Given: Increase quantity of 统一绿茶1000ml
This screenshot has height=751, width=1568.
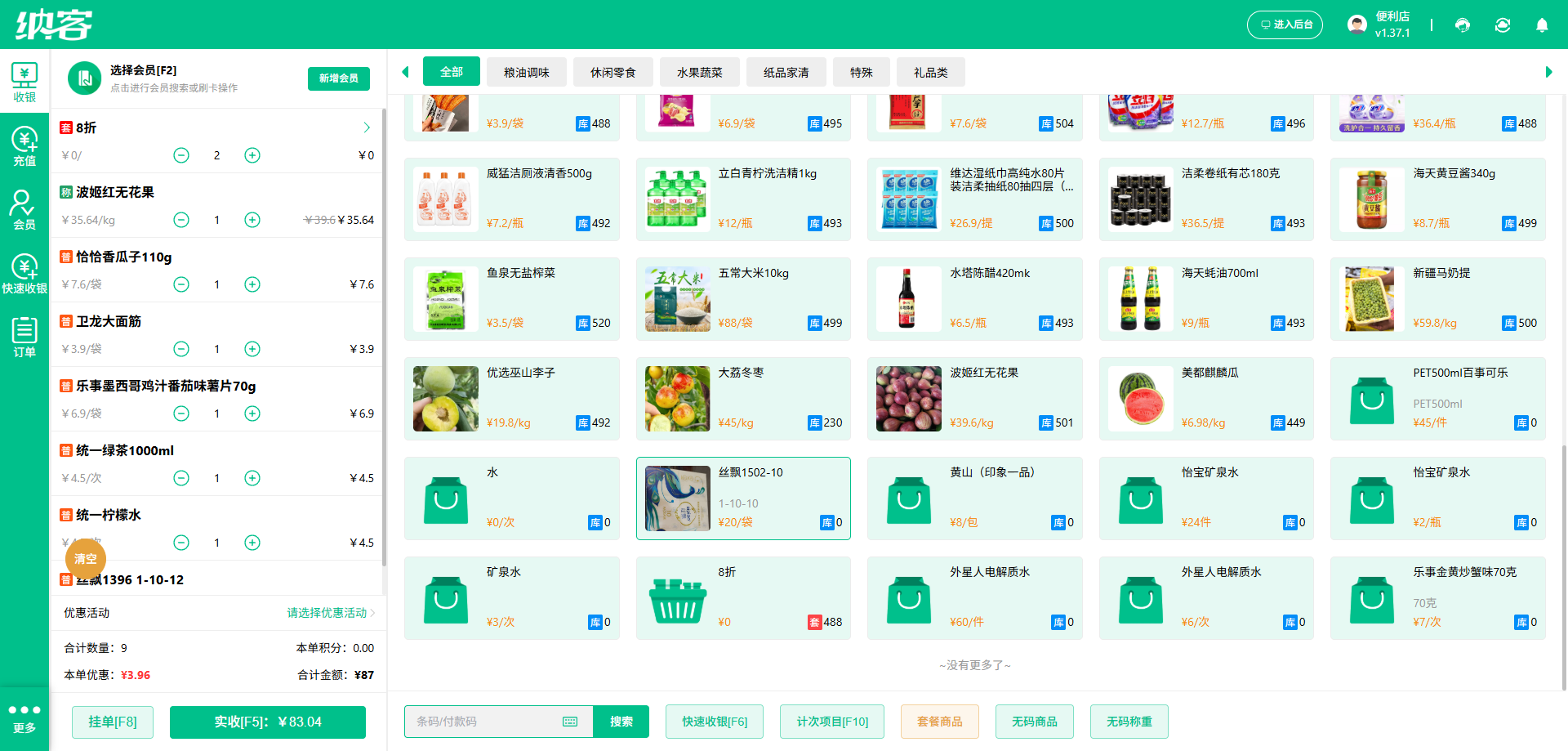Looking at the screenshot, I should [252, 478].
